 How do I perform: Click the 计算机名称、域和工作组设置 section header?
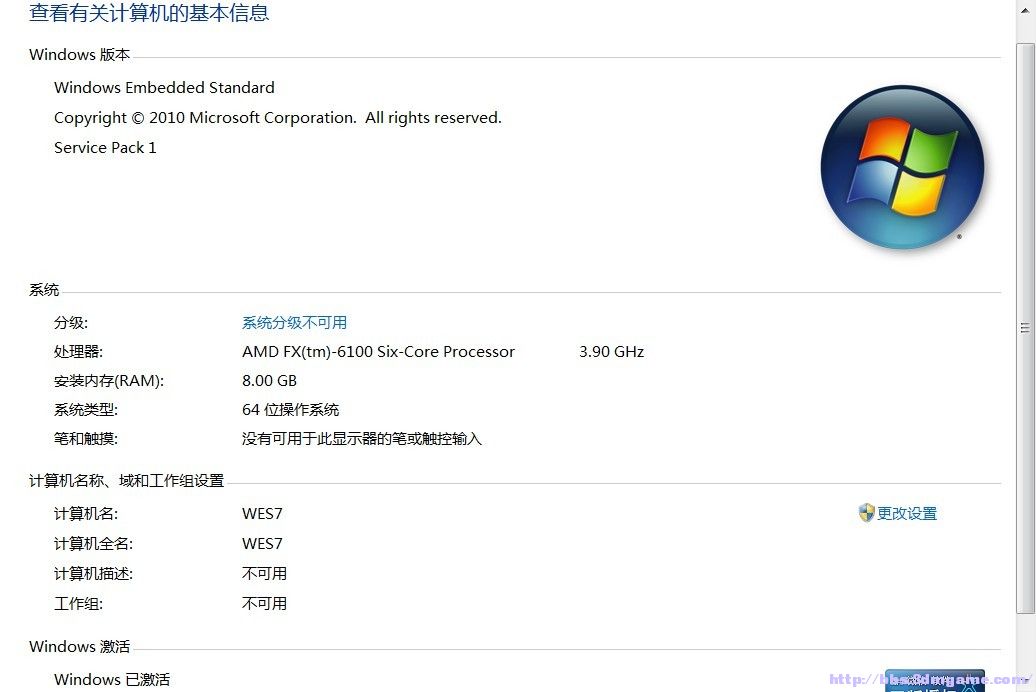[126, 481]
